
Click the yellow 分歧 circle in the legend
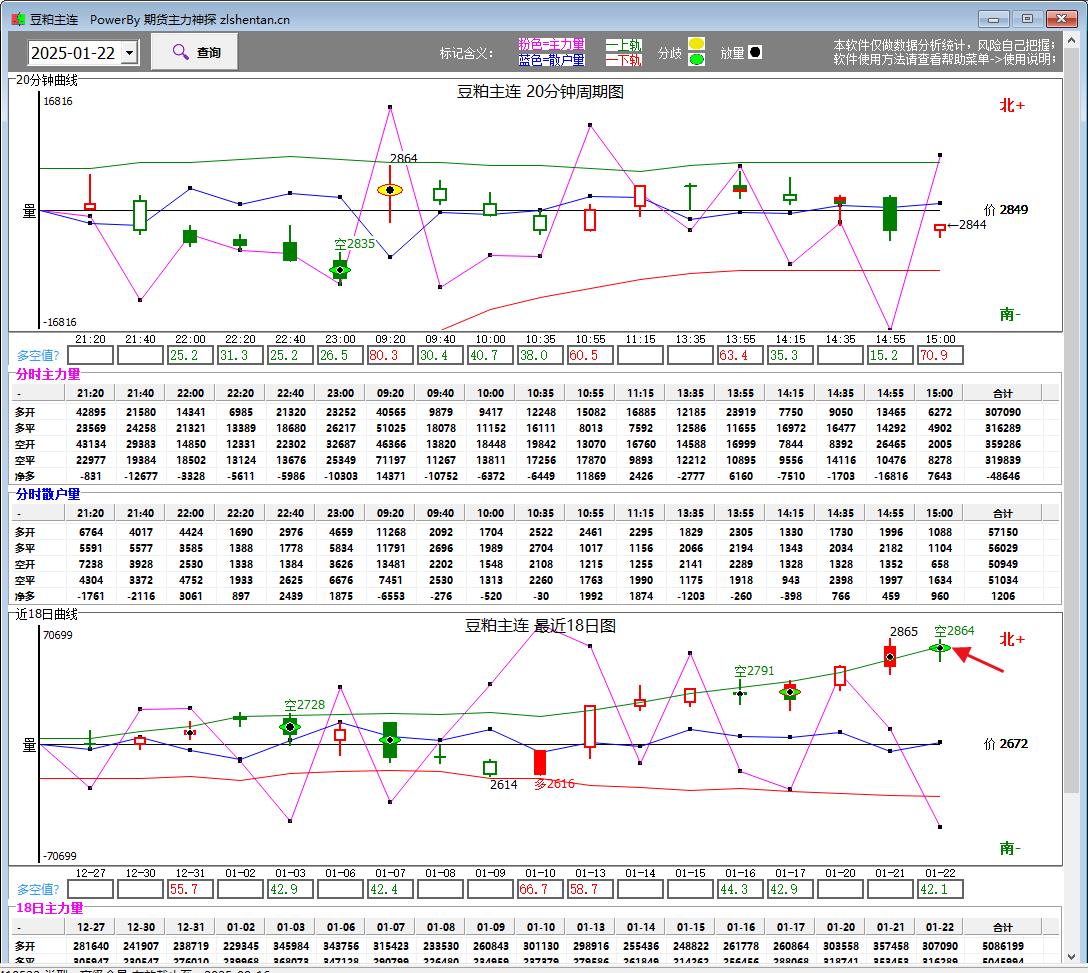tap(696, 44)
